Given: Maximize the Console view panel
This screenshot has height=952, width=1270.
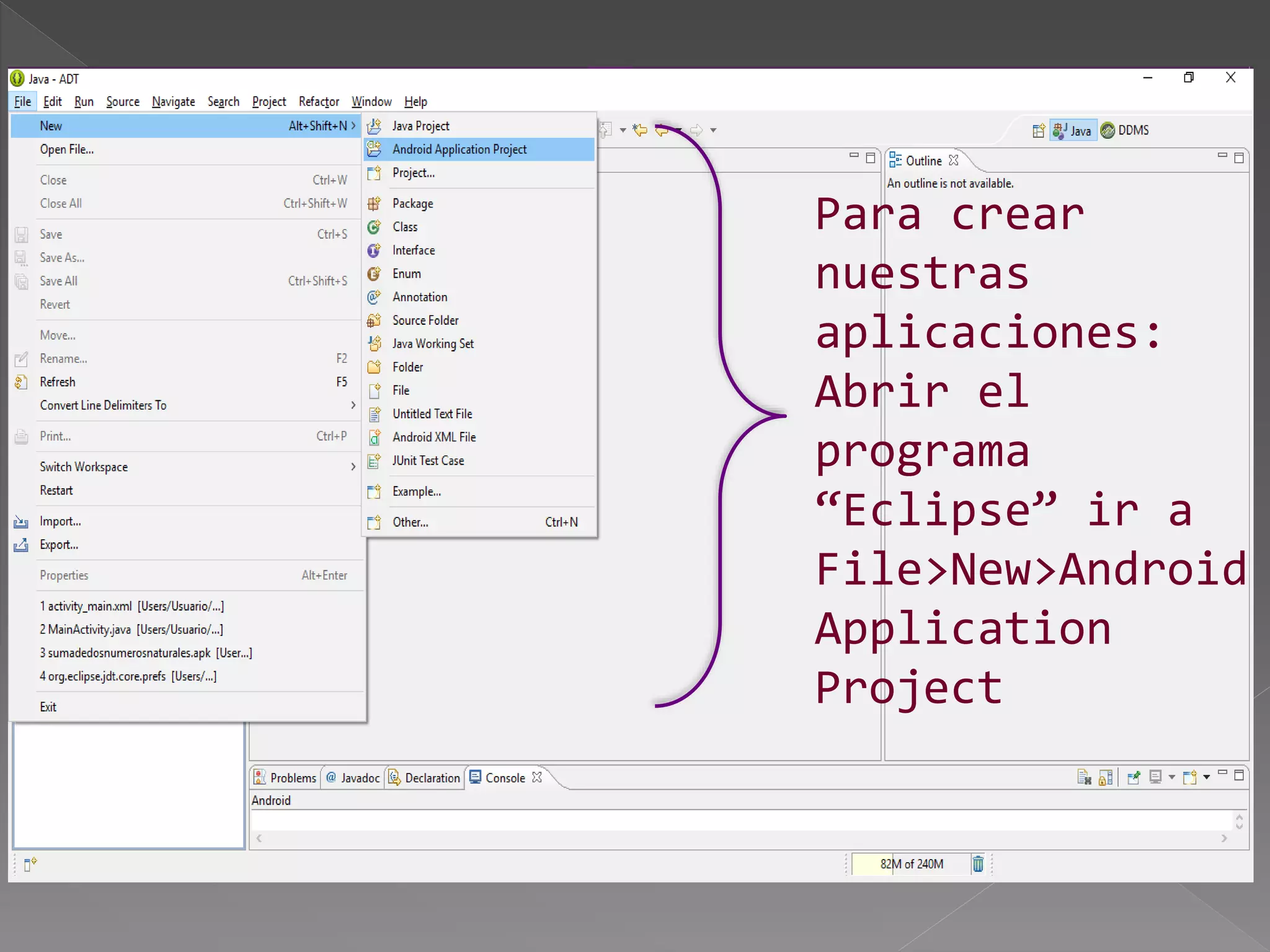Looking at the screenshot, I should click(1239, 775).
